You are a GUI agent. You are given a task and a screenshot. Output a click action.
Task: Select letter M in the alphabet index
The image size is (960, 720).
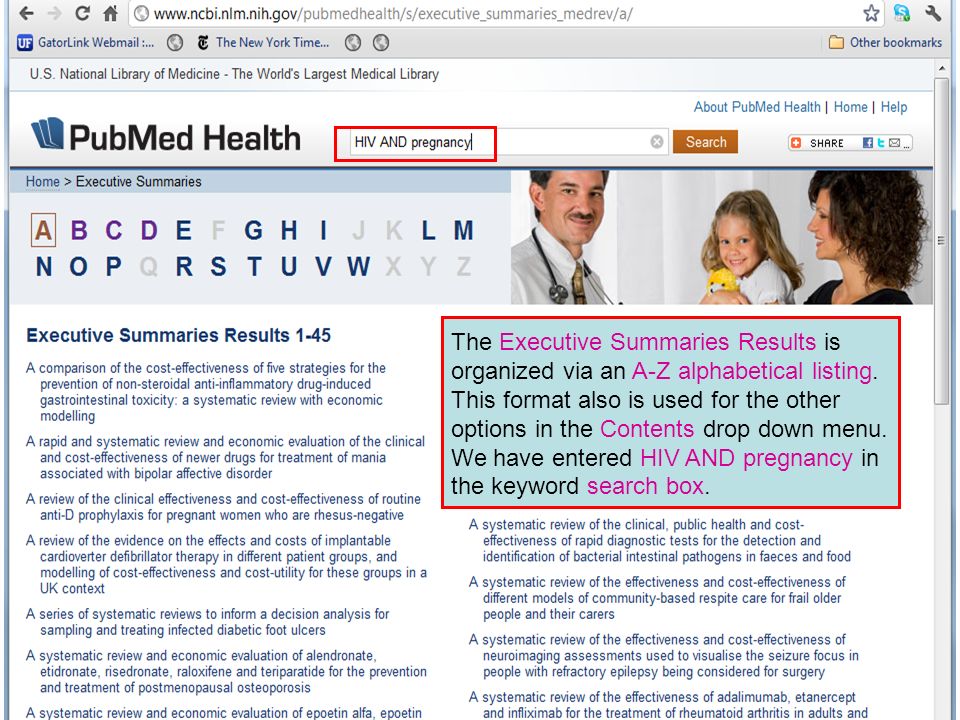(x=463, y=230)
